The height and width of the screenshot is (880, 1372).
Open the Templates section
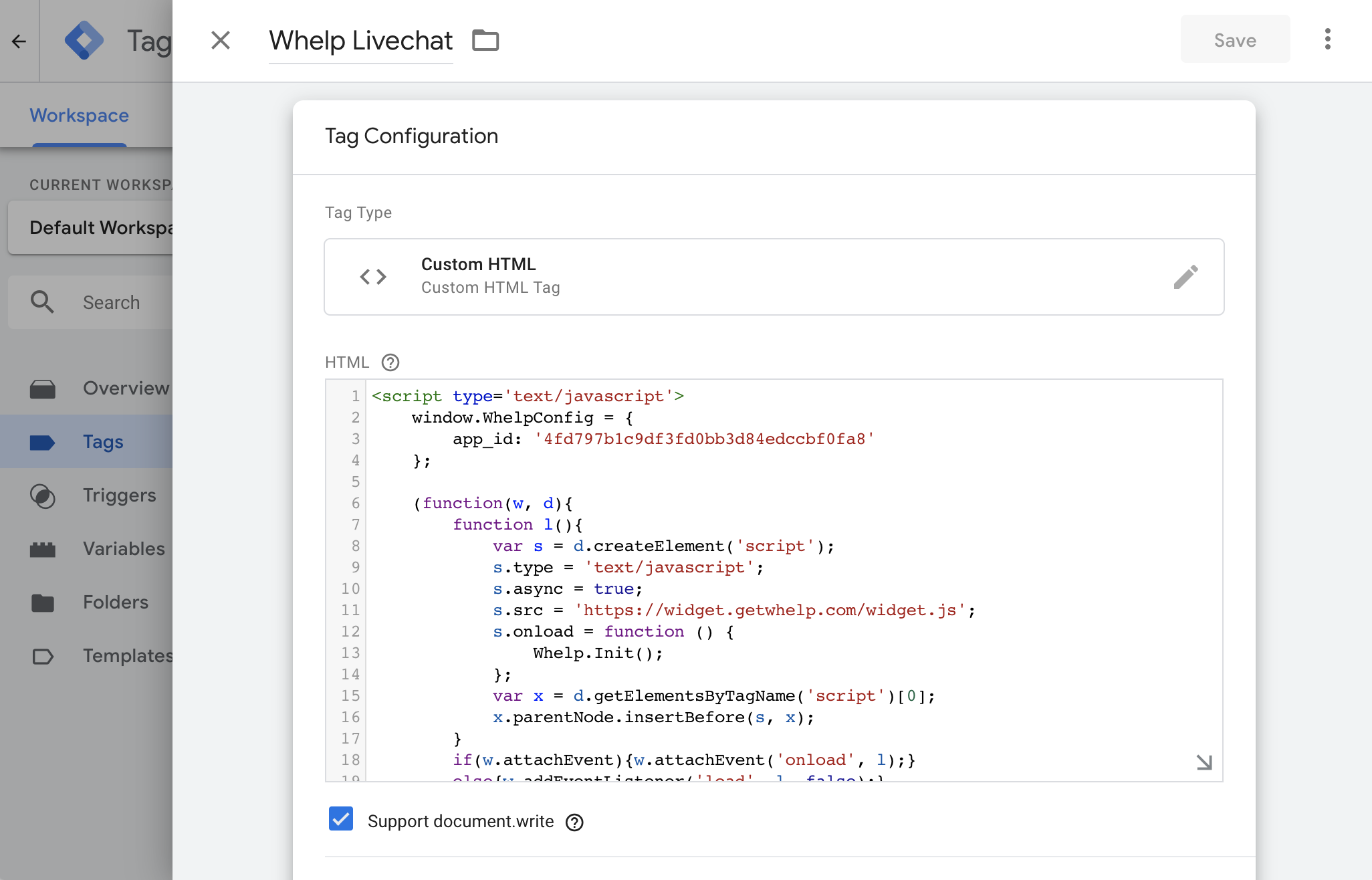[86, 656]
